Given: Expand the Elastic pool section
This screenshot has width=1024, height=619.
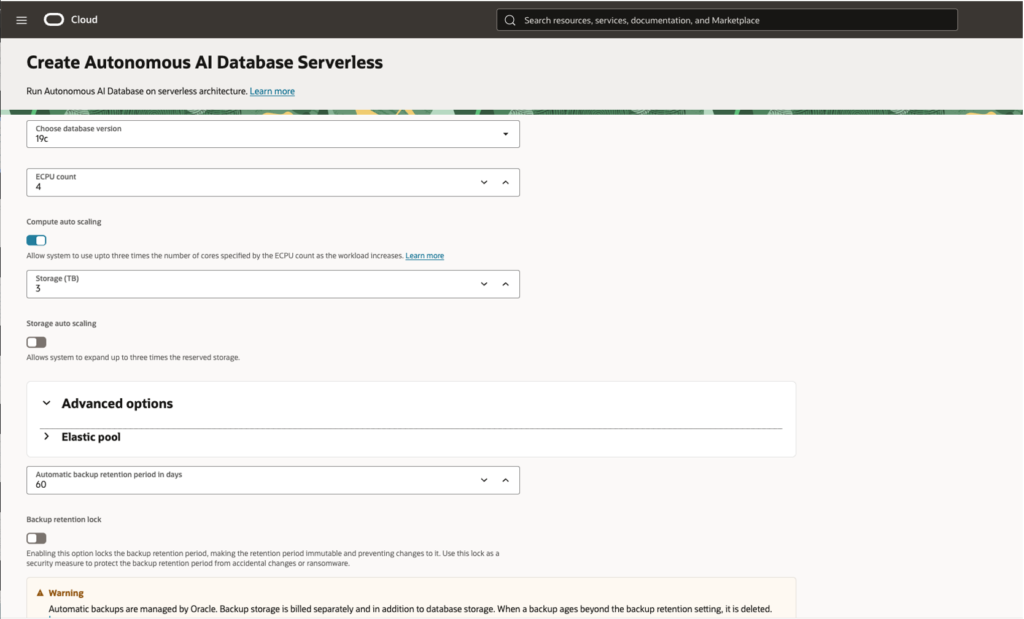Looking at the screenshot, I should [x=46, y=436].
